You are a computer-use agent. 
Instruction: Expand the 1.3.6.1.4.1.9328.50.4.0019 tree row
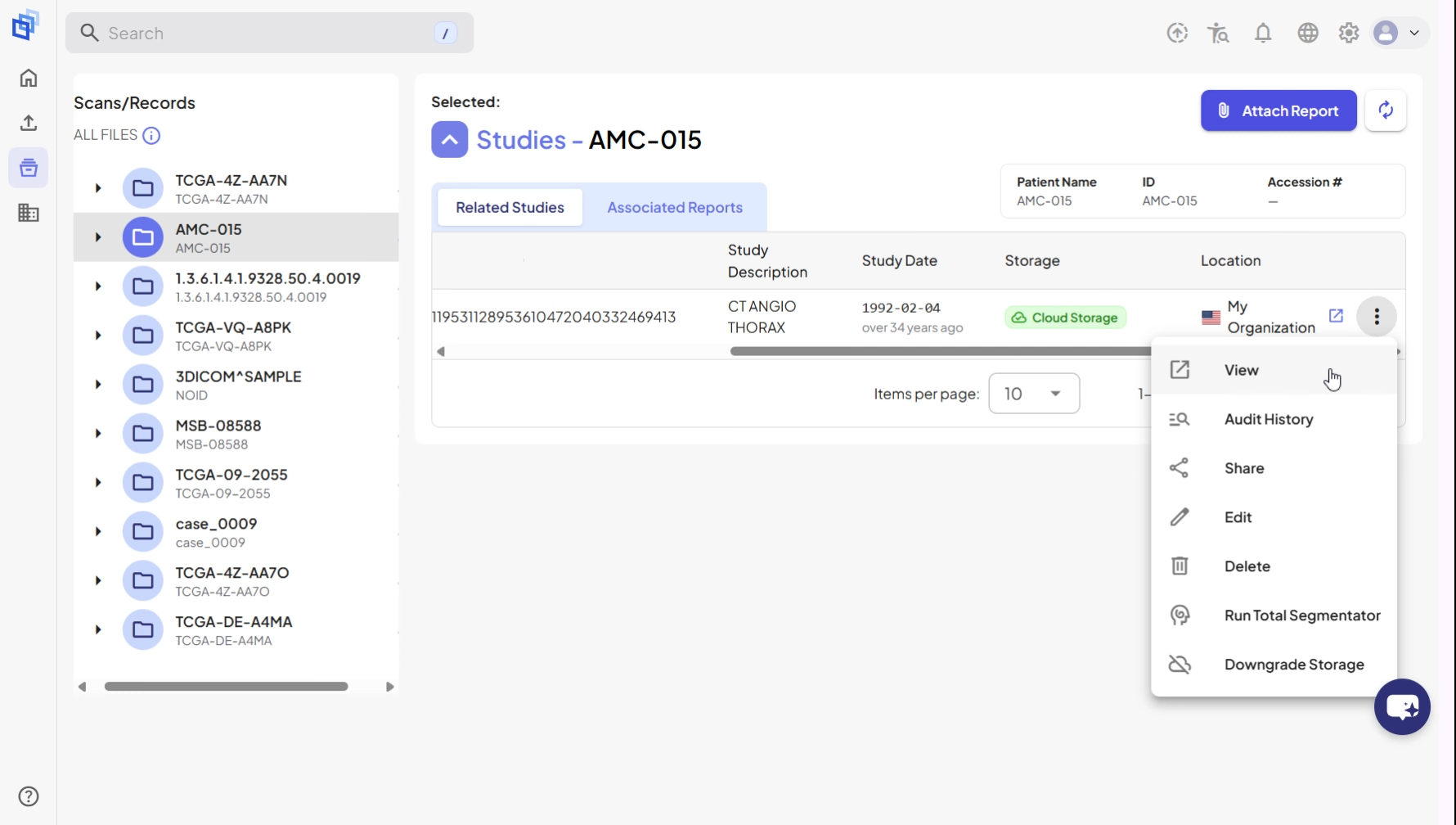(x=98, y=286)
